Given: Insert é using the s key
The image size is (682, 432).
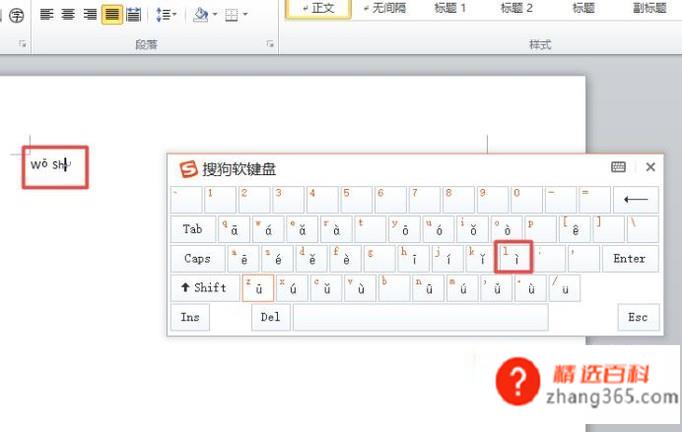Looking at the screenshot, I should tap(277, 258).
